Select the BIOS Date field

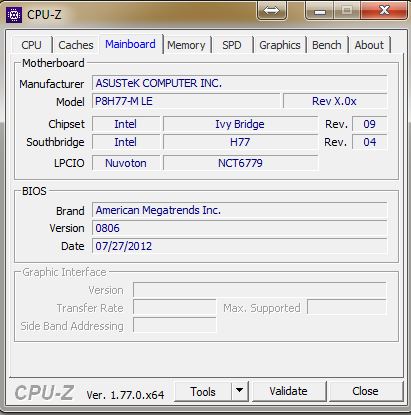pos(239,246)
